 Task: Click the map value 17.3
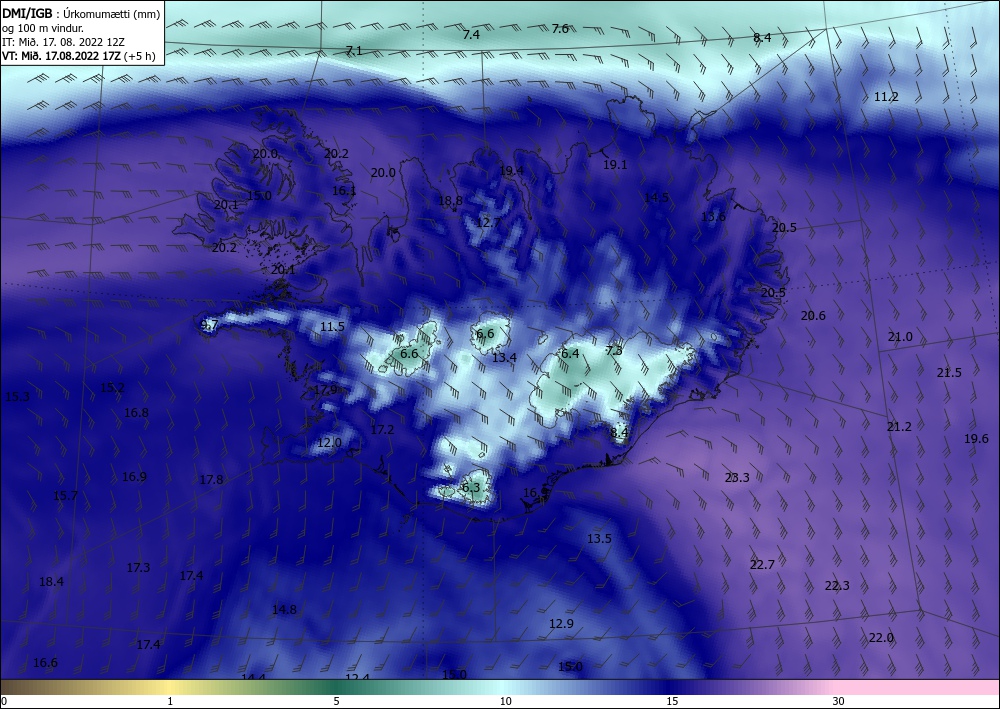[x=138, y=567]
